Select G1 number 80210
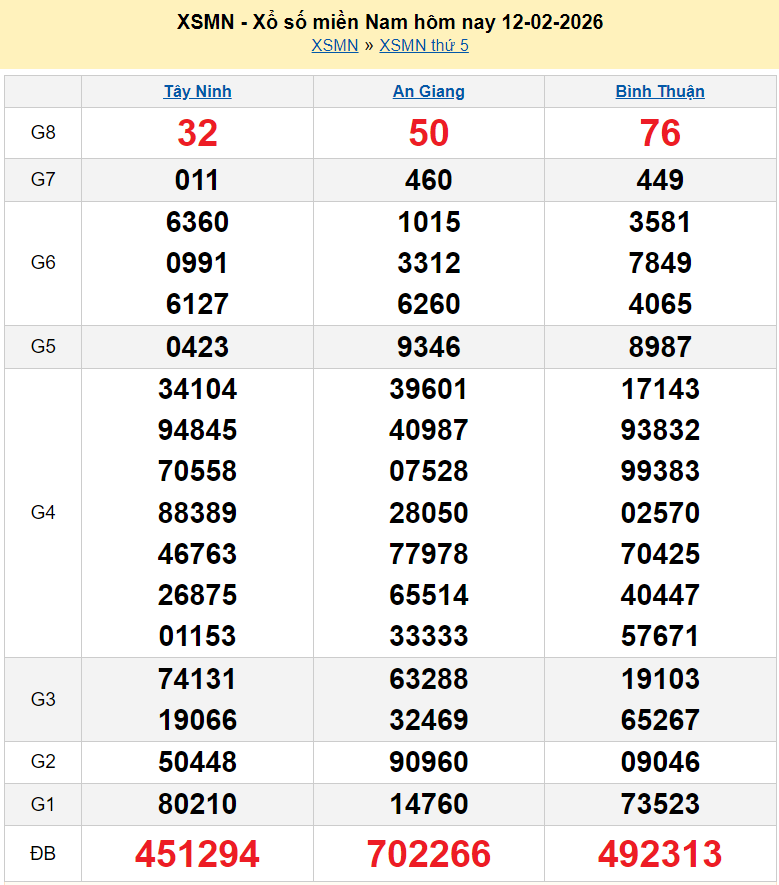The width and height of the screenshot is (779, 885). pyautogui.click(x=197, y=804)
